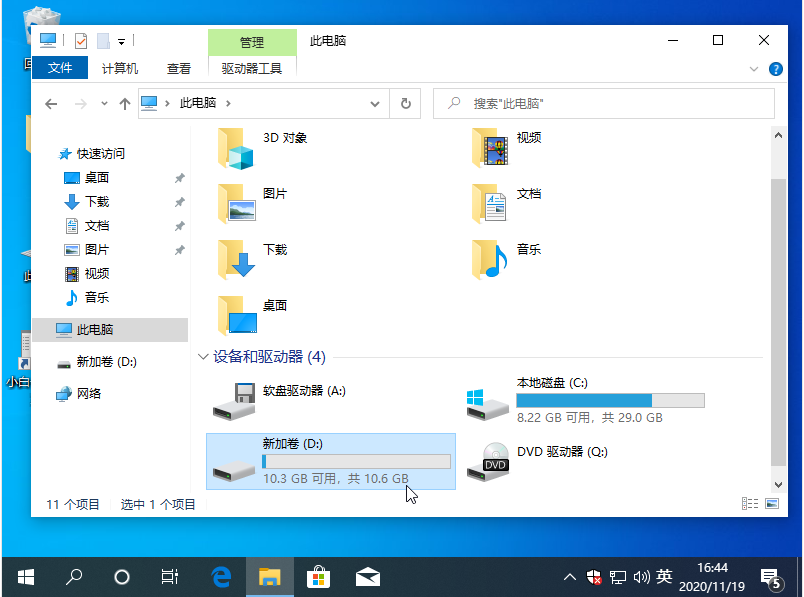Screen dimensions: 804x597
Task: Click inside the 搜索此电脑 search box
Action: coord(600,103)
